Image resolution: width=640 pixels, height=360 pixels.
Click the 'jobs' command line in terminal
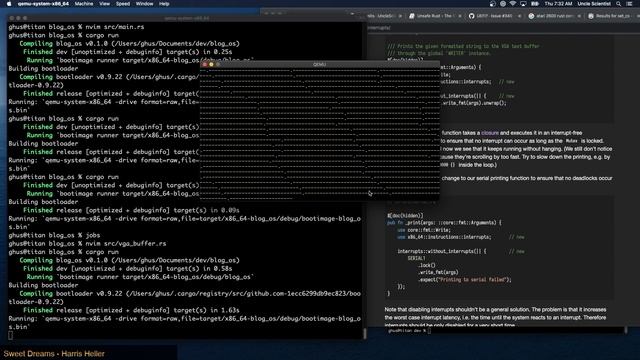(x=54, y=236)
